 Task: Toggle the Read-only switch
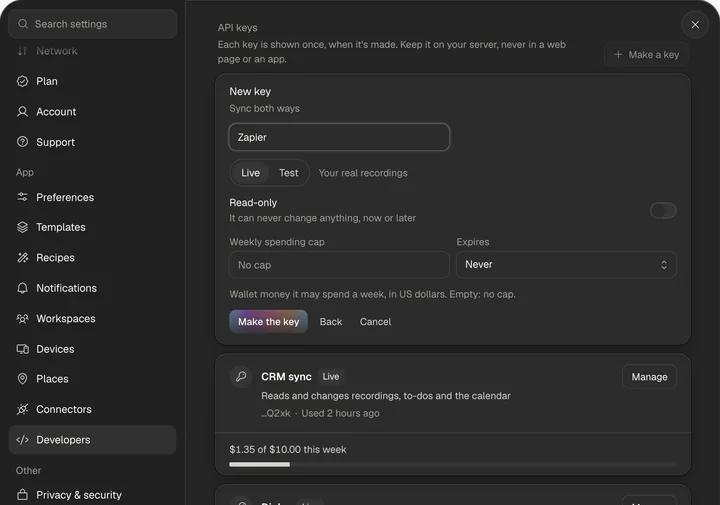[x=663, y=210]
